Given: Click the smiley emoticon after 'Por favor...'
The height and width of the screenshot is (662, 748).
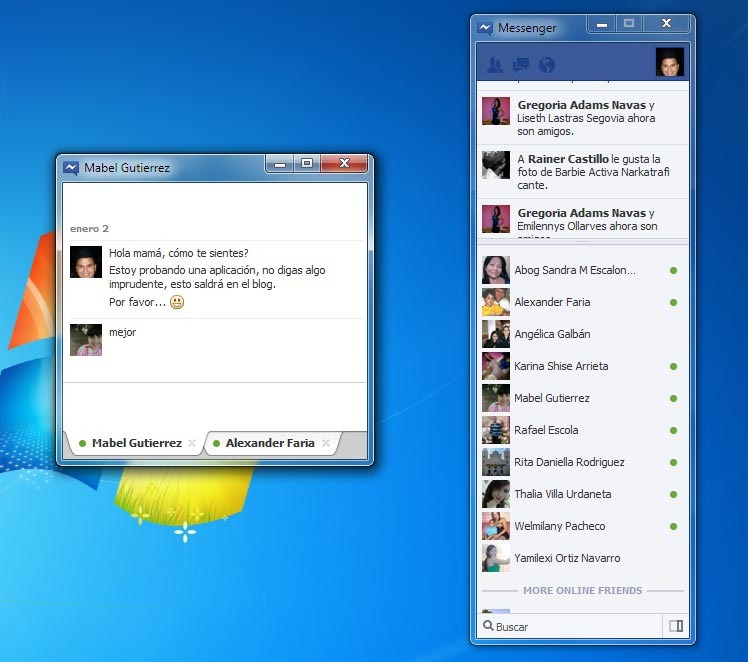Looking at the screenshot, I should coord(177,302).
